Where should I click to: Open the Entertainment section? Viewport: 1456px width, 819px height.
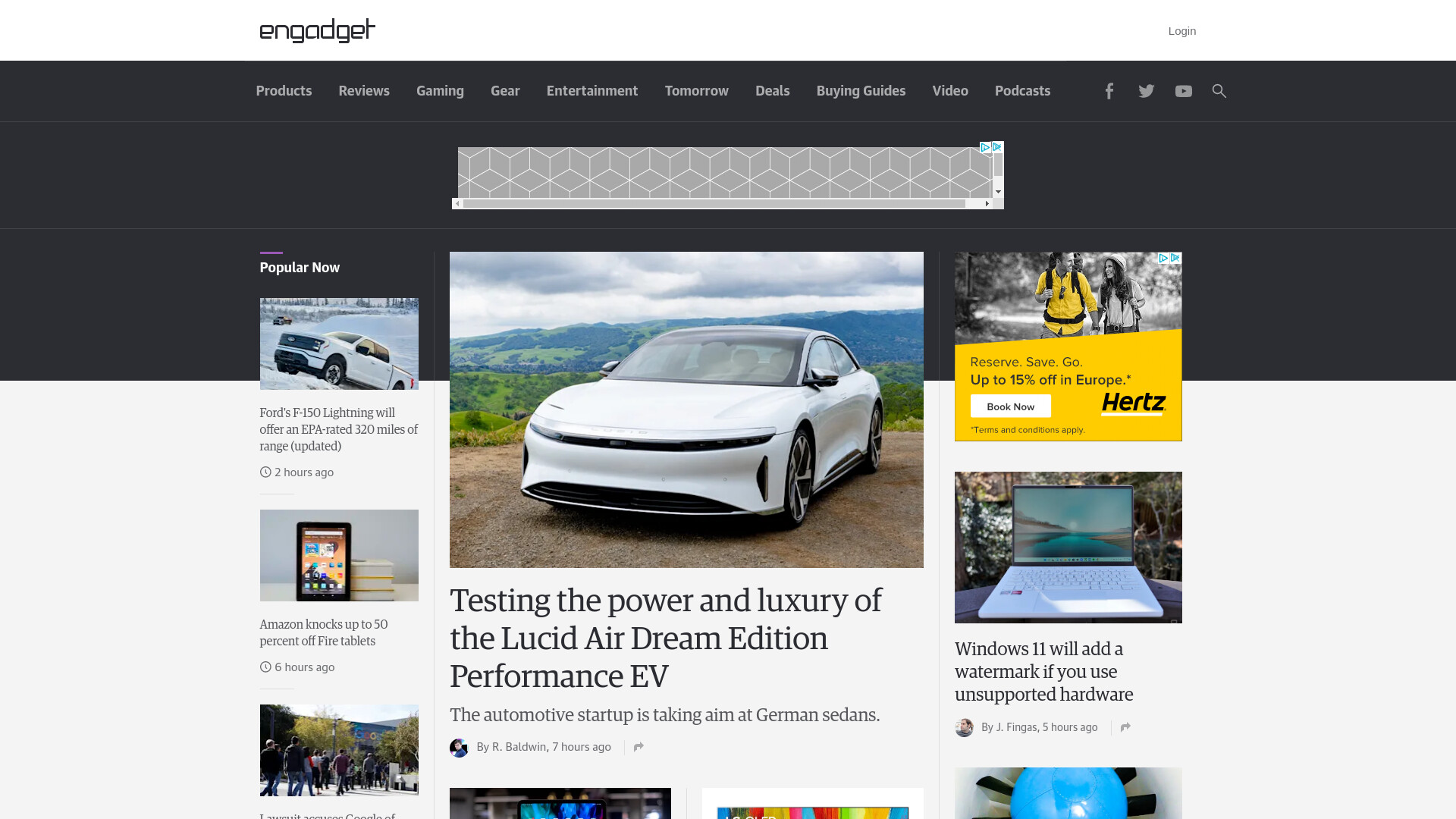[x=592, y=91]
